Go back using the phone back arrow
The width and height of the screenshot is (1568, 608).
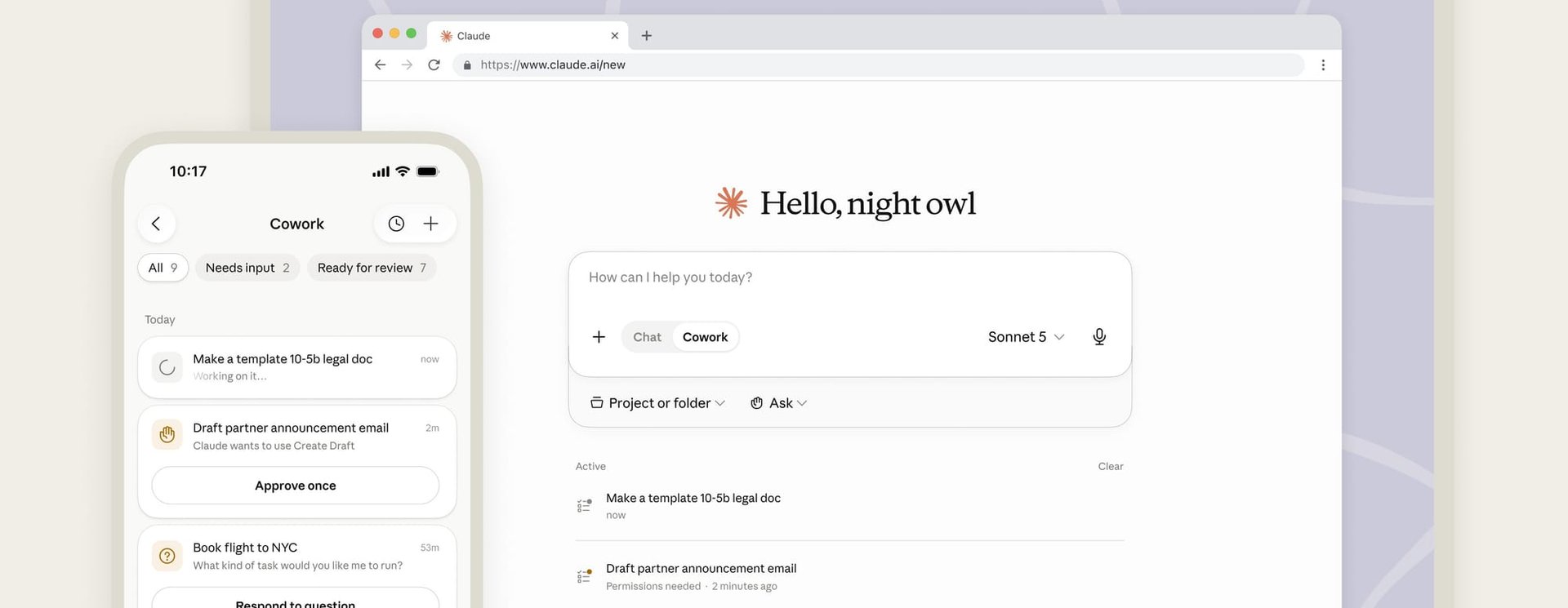click(156, 224)
